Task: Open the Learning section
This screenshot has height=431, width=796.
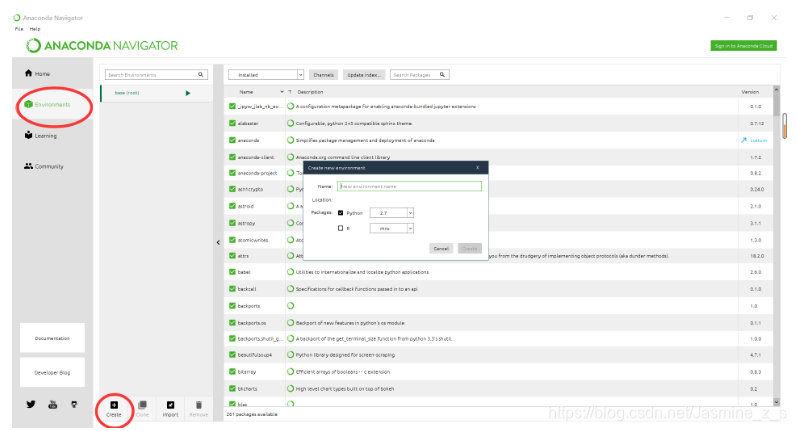Action: tap(41, 136)
